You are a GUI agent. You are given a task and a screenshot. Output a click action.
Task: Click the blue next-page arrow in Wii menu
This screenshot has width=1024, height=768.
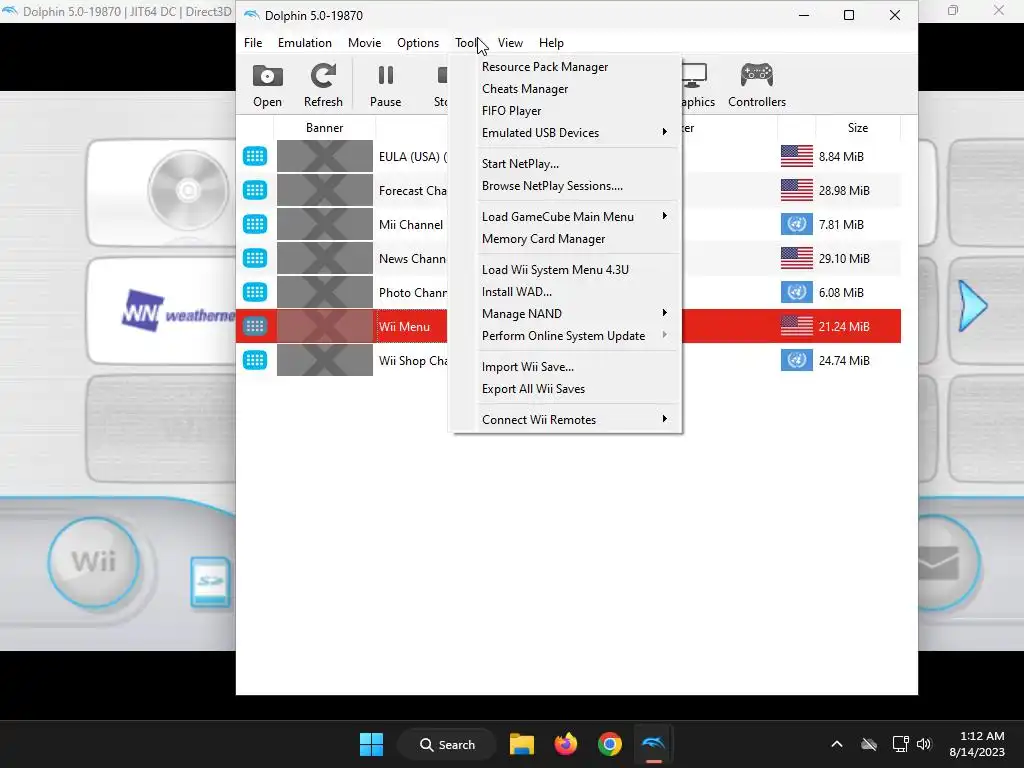(x=972, y=306)
